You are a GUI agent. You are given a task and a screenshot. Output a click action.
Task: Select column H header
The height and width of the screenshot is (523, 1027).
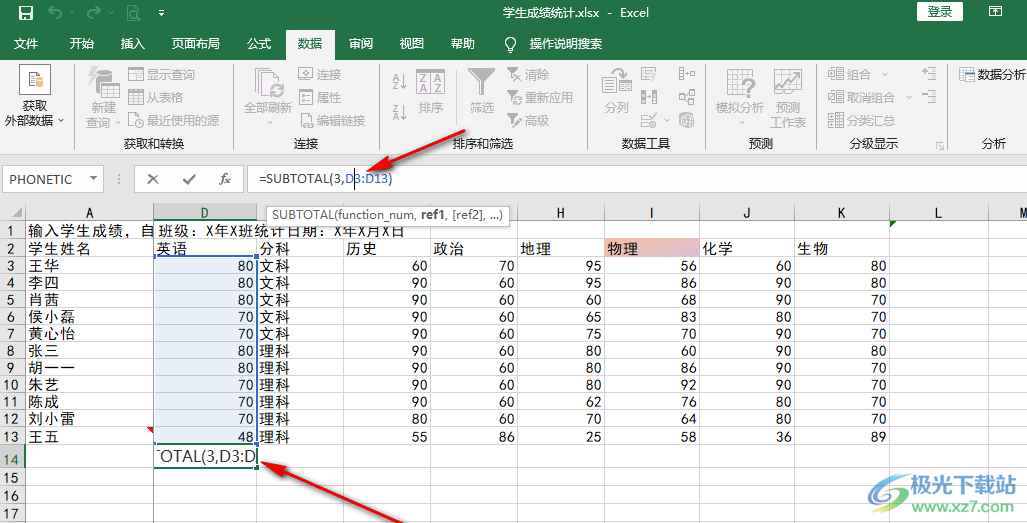[560, 213]
